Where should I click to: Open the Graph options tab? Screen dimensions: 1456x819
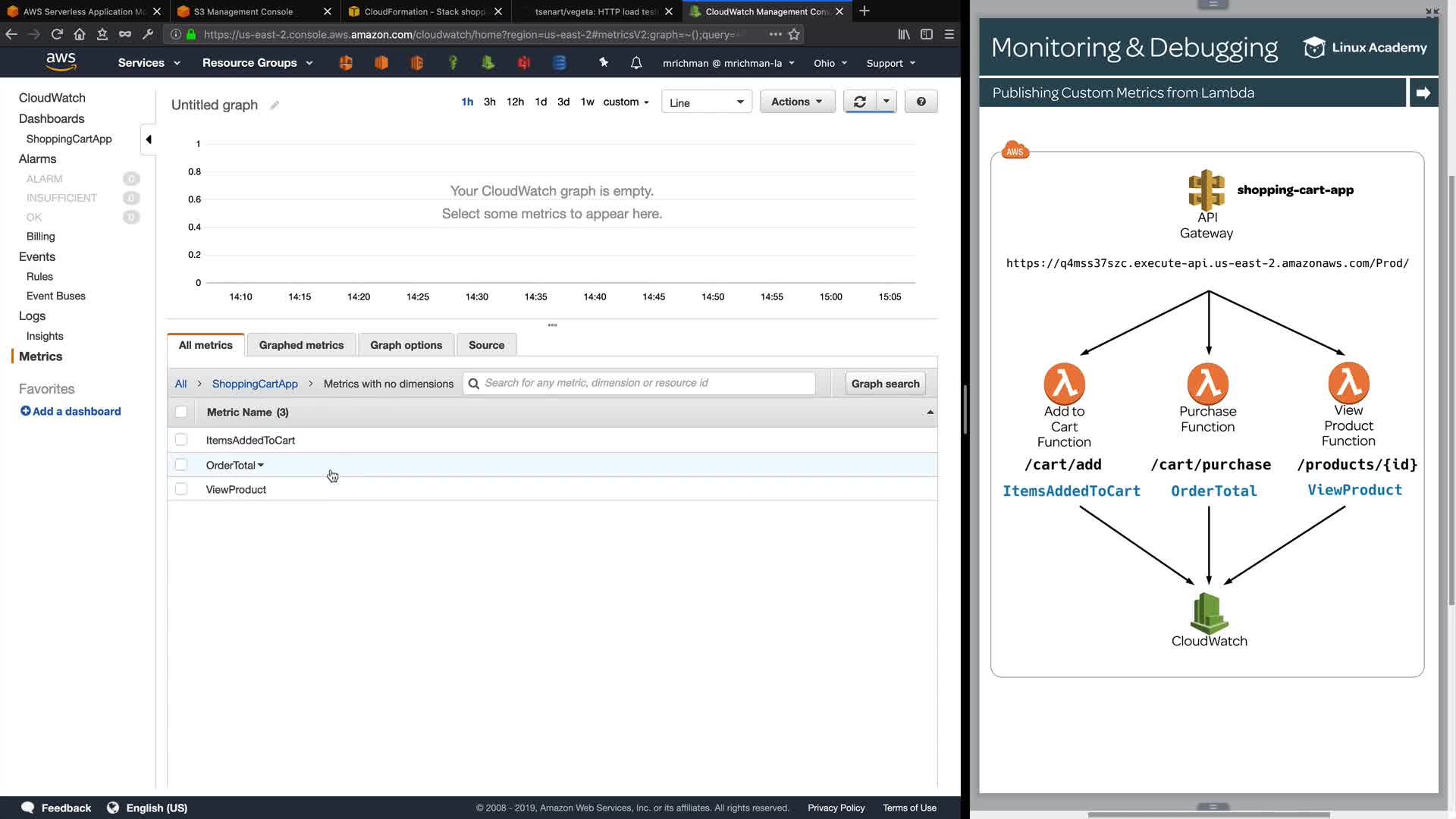(406, 345)
